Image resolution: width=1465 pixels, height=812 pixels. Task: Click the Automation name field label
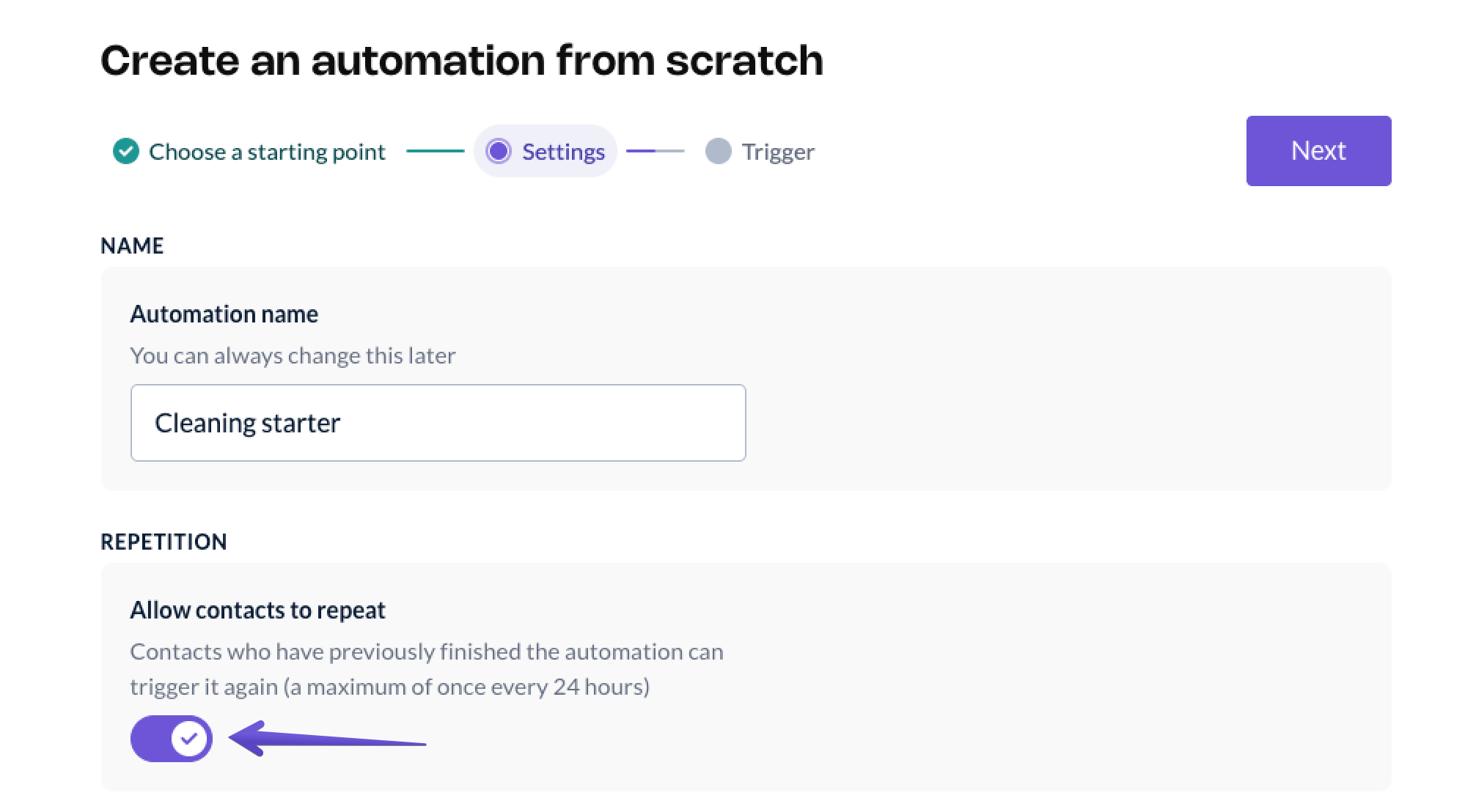tap(224, 314)
